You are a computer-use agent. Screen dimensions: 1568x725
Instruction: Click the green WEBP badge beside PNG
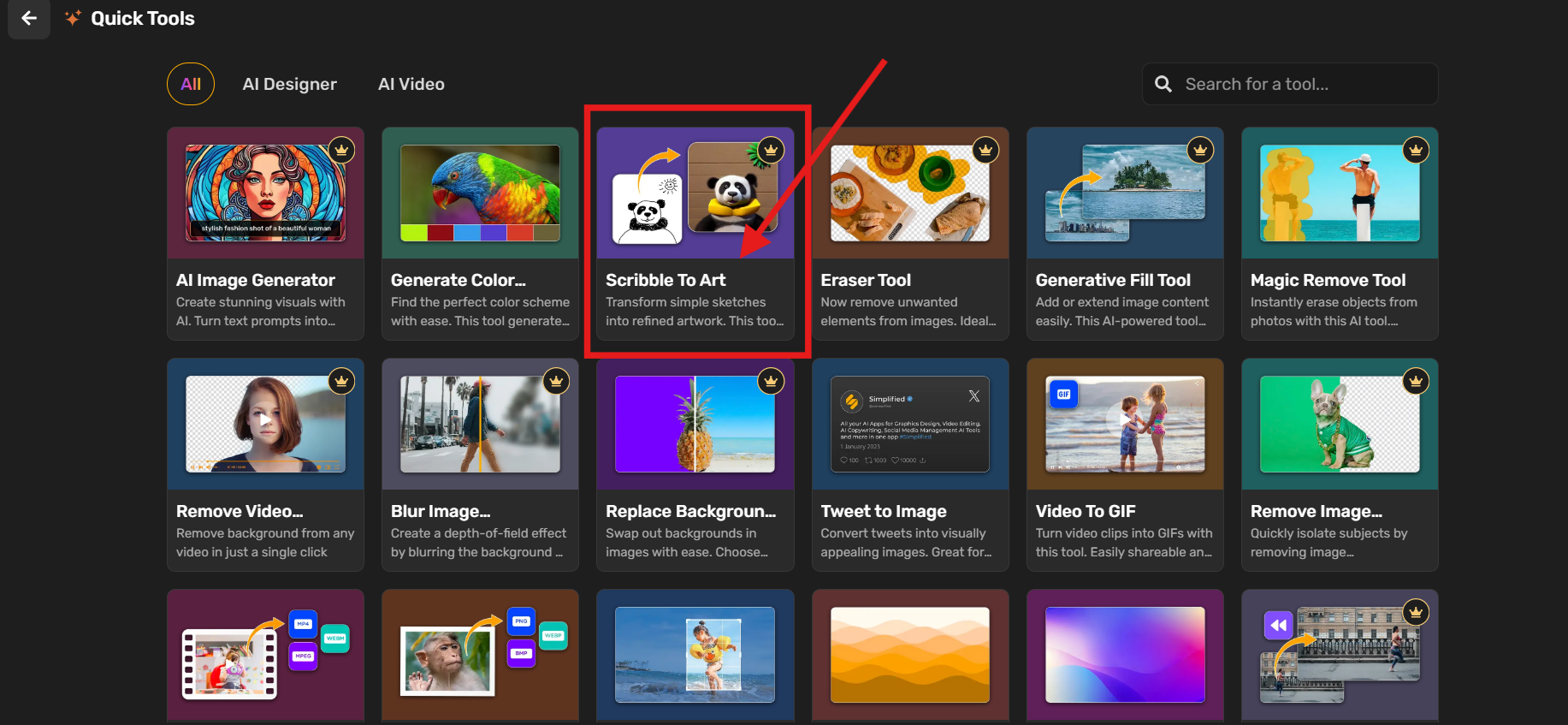(553, 635)
